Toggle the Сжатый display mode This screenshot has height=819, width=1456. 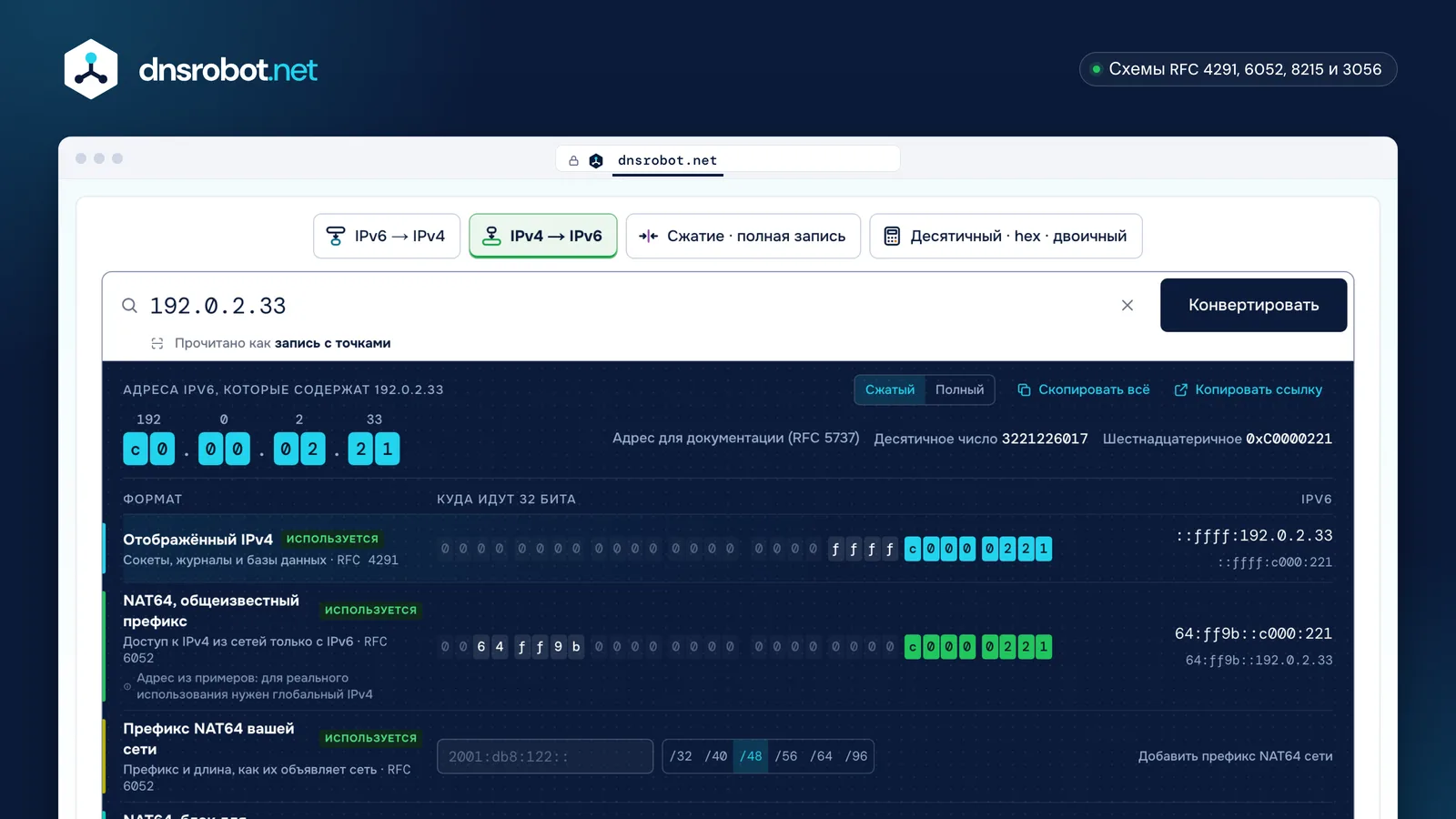(890, 389)
